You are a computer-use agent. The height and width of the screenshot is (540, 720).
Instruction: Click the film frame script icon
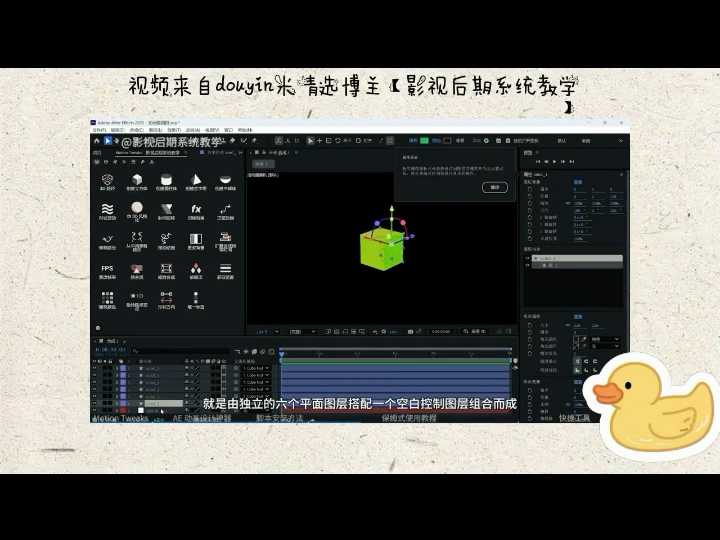tap(166, 268)
